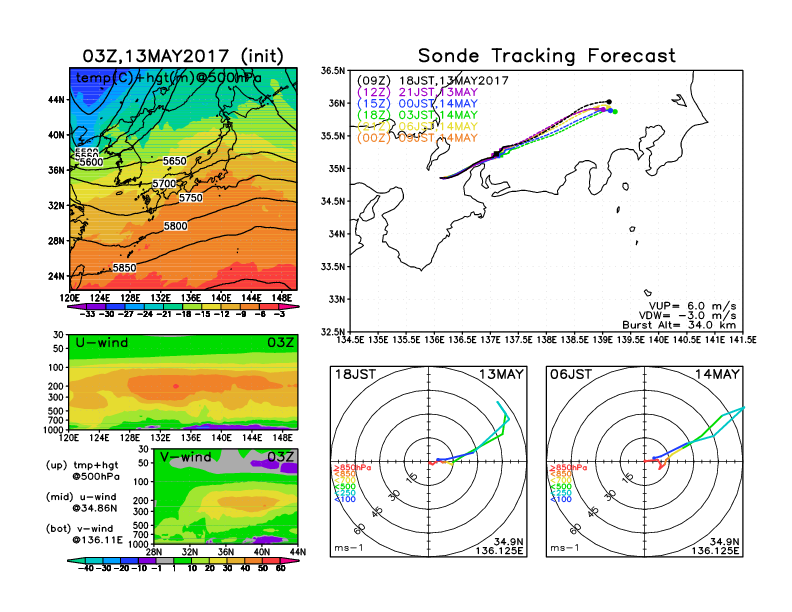Click the 5850 height contour label

(x=124, y=268)
